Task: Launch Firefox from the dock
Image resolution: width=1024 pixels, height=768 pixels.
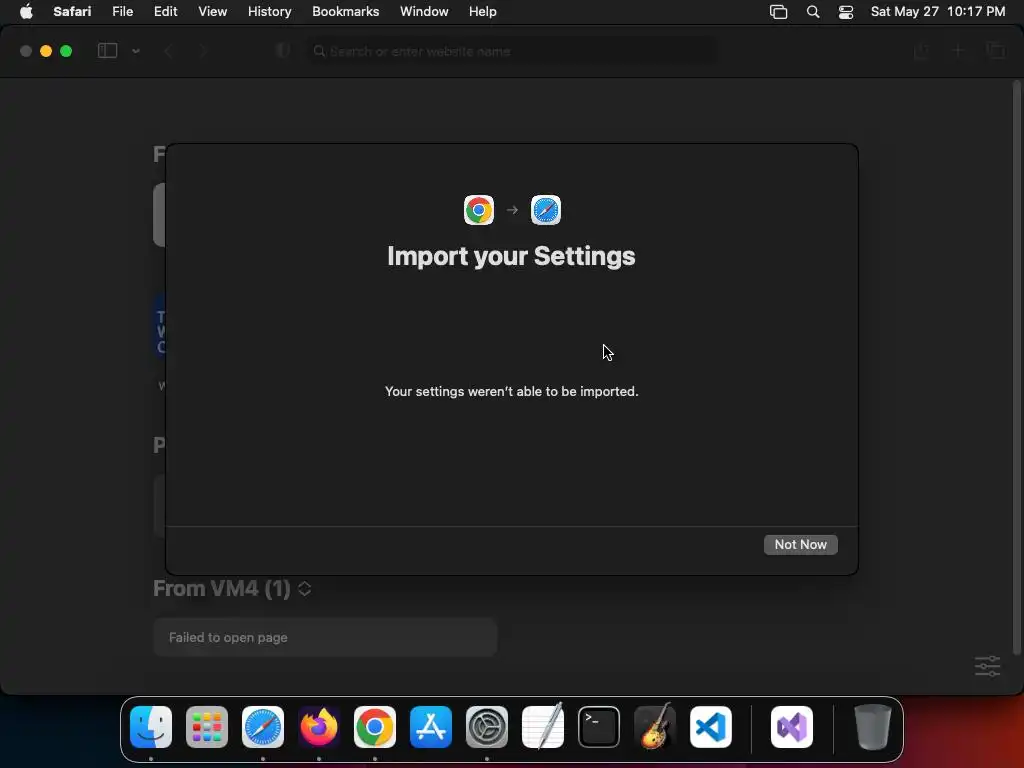Action: pyautogui.click(x=319, y=727)
